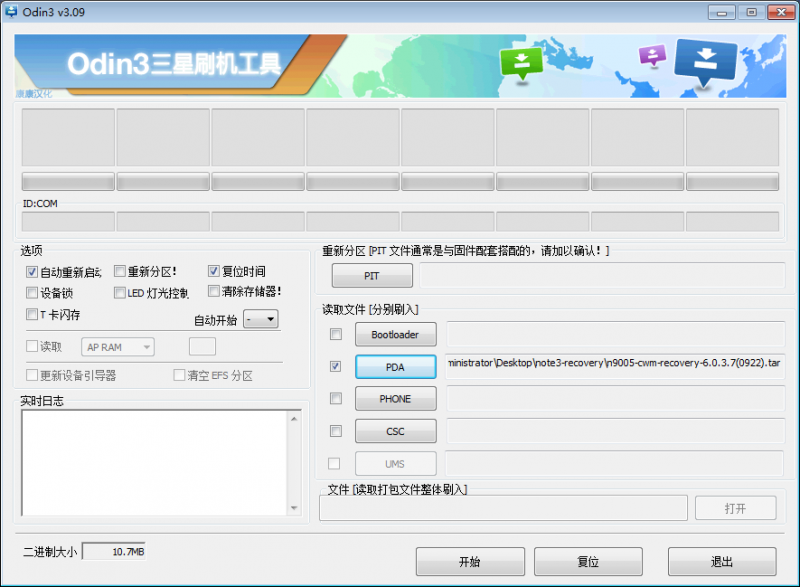Click the PDA file path field
Viewport: 800px width, 587px height.
point(615,367)
